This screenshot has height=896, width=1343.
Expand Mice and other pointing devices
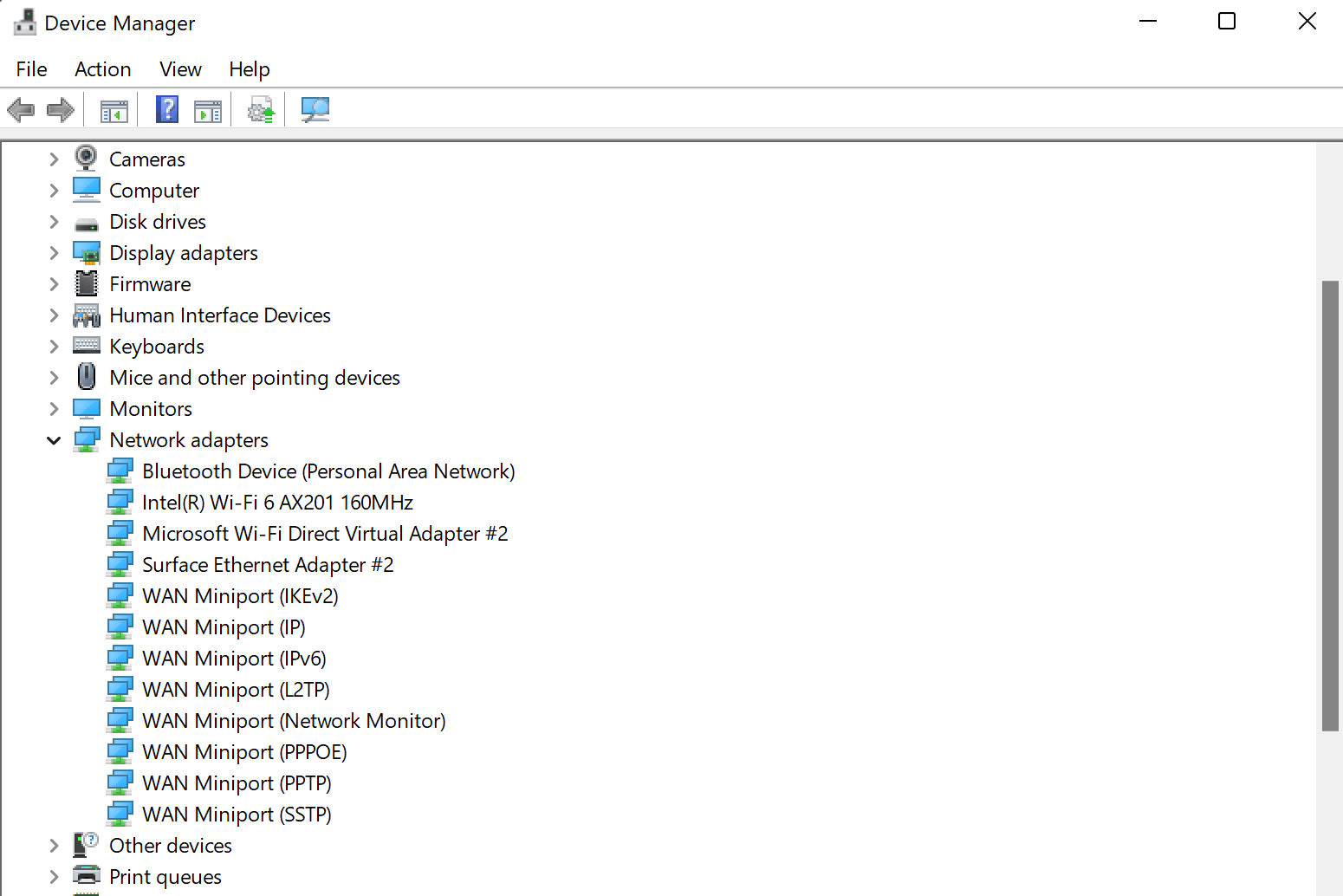point(54,377)
